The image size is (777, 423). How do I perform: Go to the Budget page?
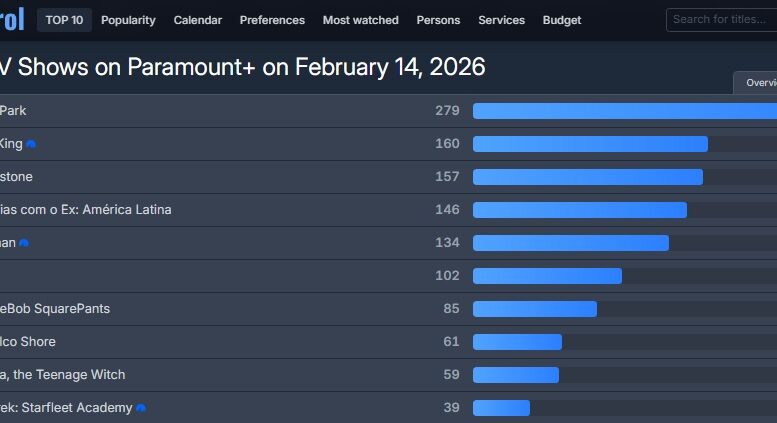point(561,20)
